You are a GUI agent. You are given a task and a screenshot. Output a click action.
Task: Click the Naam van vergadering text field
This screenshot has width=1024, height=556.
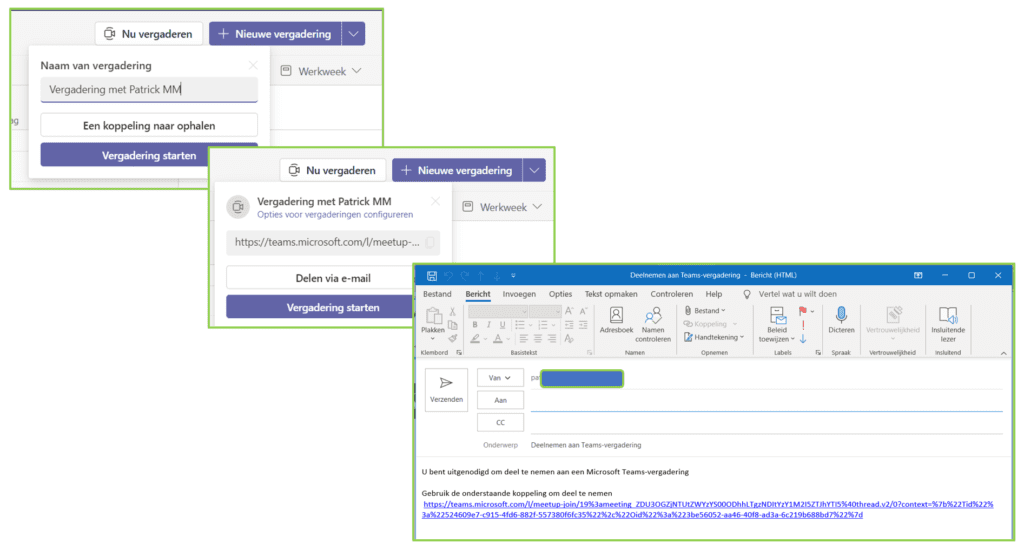pyautogui.click(x=149, y=90)
